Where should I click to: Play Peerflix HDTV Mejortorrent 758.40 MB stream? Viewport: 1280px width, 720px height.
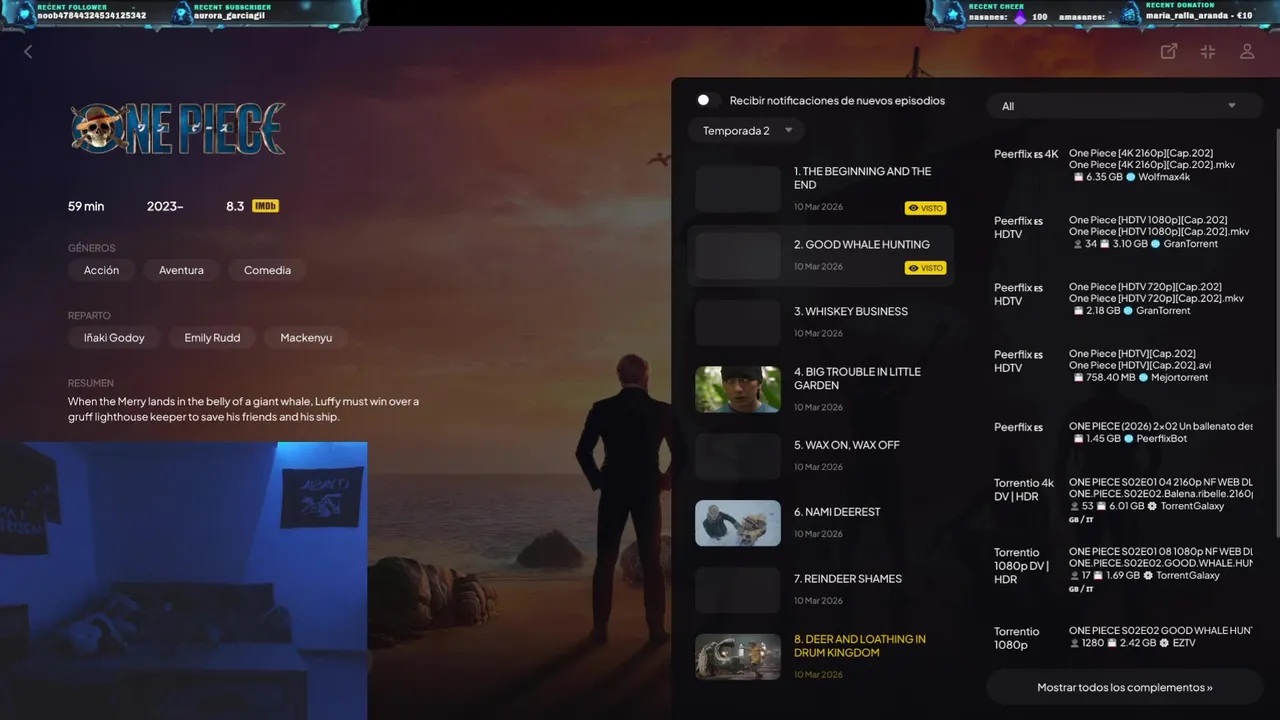pos(1123,365)
